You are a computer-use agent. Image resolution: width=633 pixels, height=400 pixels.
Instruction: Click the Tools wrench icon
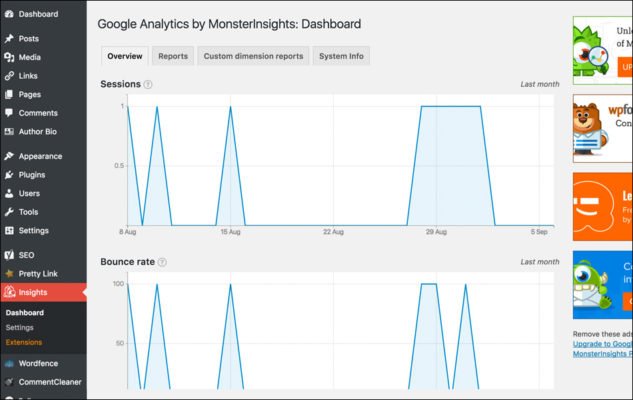(9, 212)
